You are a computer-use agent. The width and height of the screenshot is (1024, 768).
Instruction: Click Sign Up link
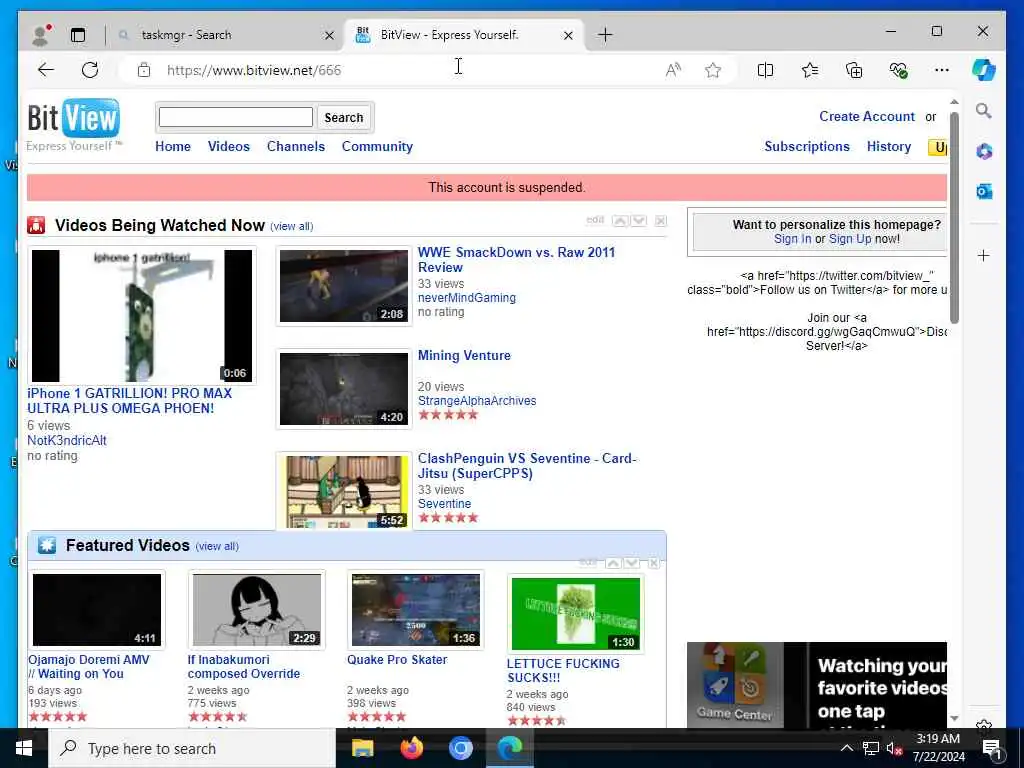850,239
